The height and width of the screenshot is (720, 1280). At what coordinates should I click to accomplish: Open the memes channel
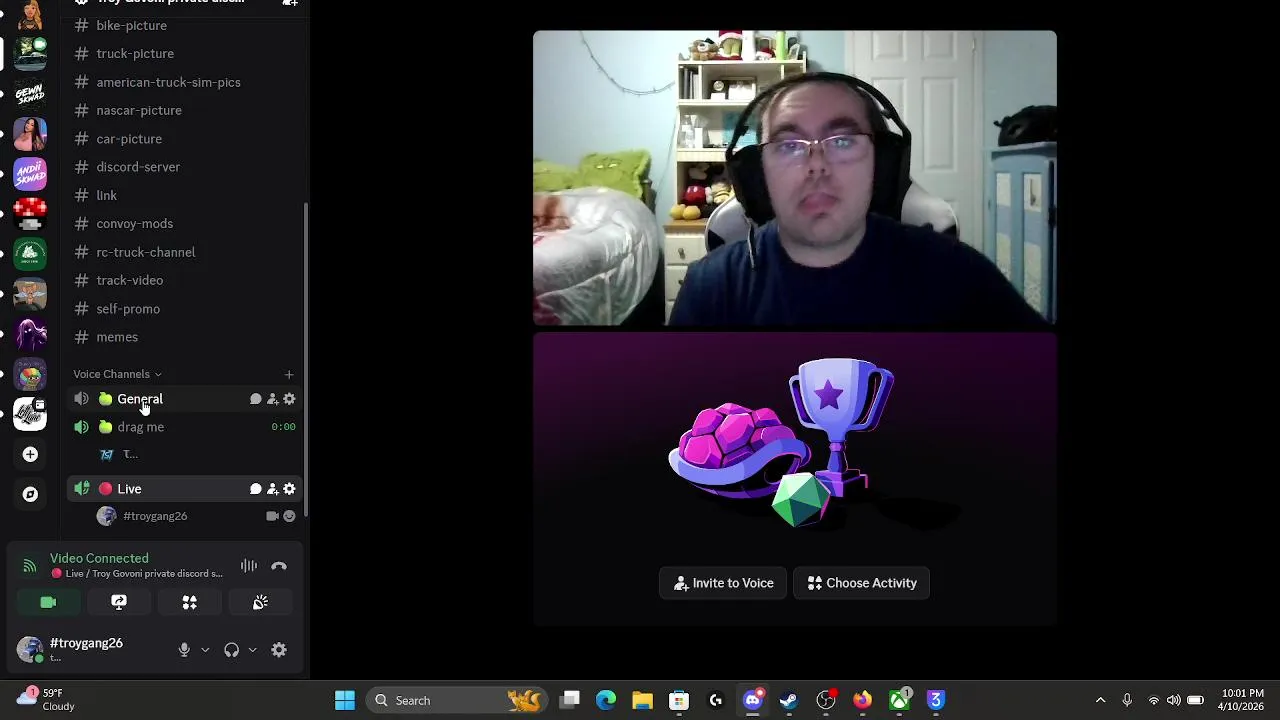pyautogui.click(x=117, y=337)
